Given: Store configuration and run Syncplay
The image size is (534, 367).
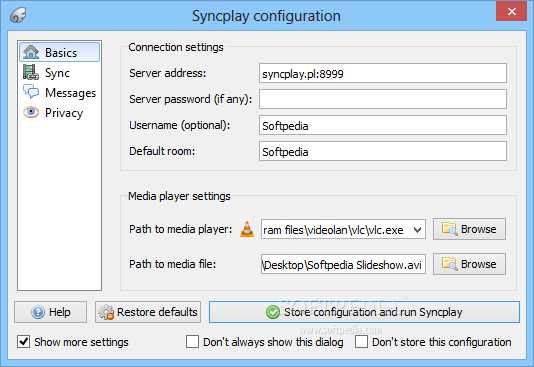Looking at the screenshot, I should pos(364,312).
